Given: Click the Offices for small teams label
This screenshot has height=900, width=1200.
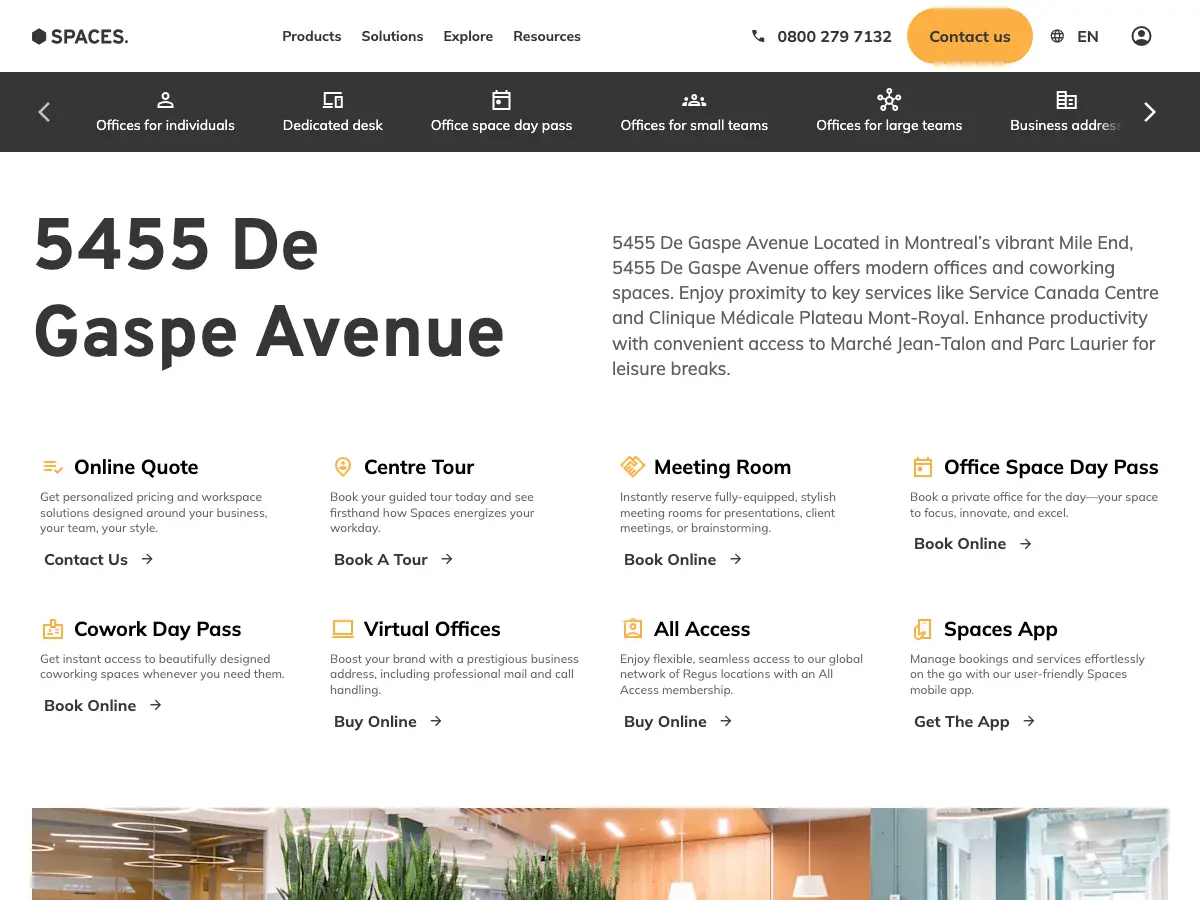Looking at the screenshot, I should [694, 125].
